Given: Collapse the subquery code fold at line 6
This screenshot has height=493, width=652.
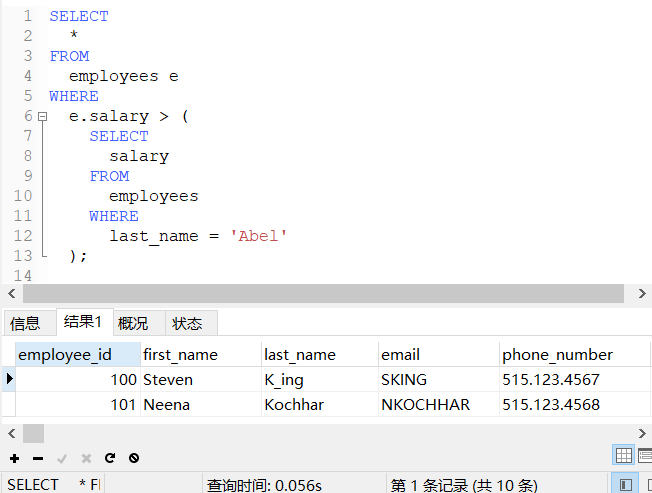Looking at the screenshot, I should [42, 117].
